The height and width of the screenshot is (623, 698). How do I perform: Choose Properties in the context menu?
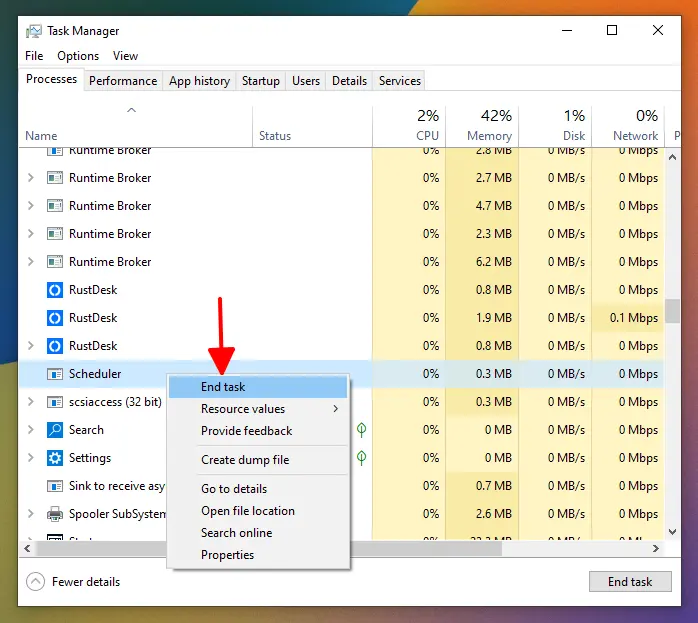pyautogui.click(x=258, y=555)
